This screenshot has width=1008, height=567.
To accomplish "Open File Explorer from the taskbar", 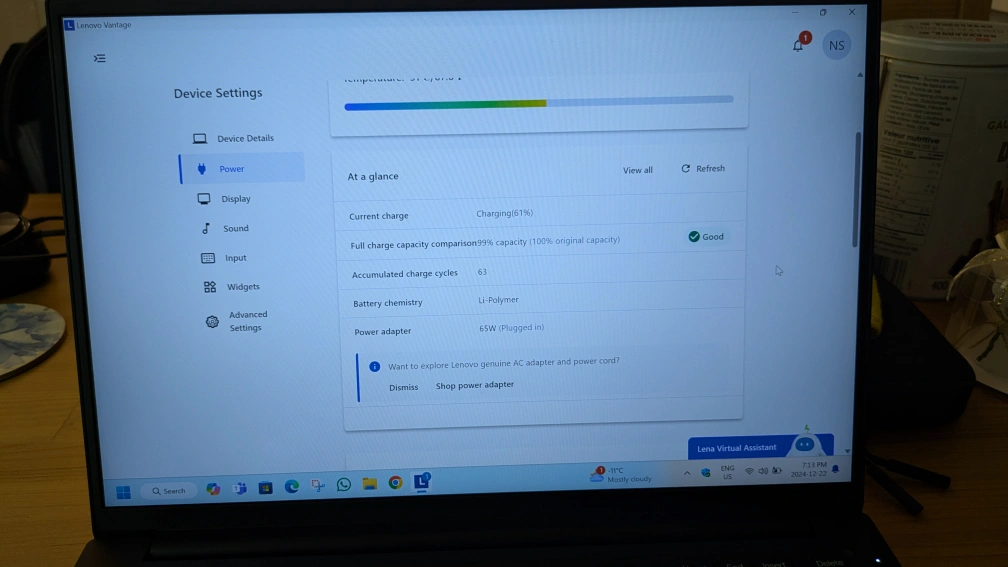I will 369,484.
